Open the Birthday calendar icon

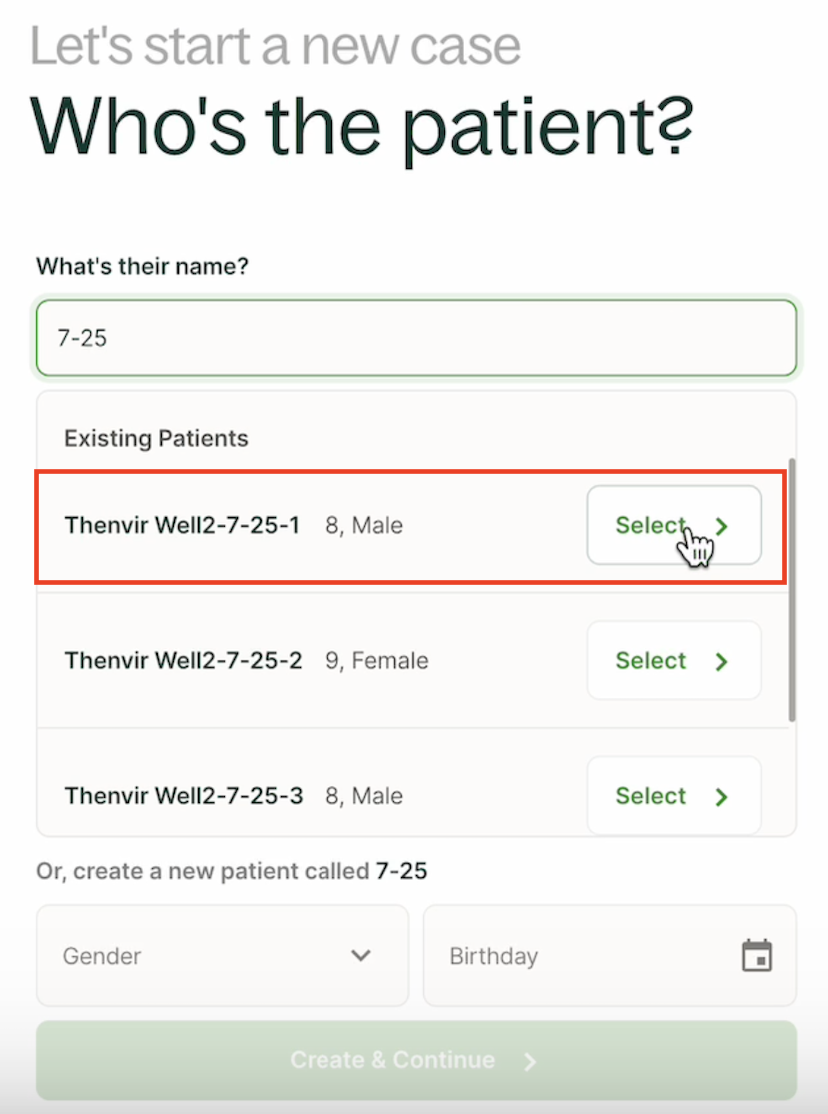tap(757, 955)
